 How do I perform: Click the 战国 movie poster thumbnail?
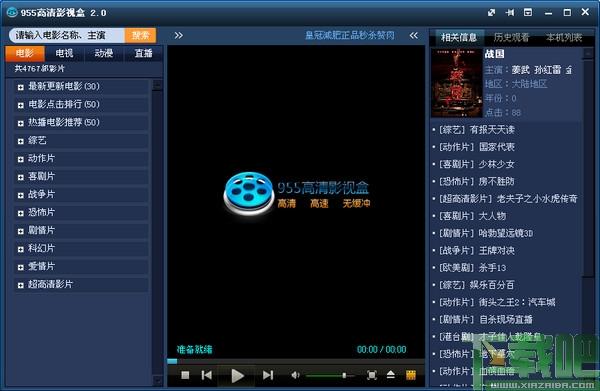[x=457, y=83]
